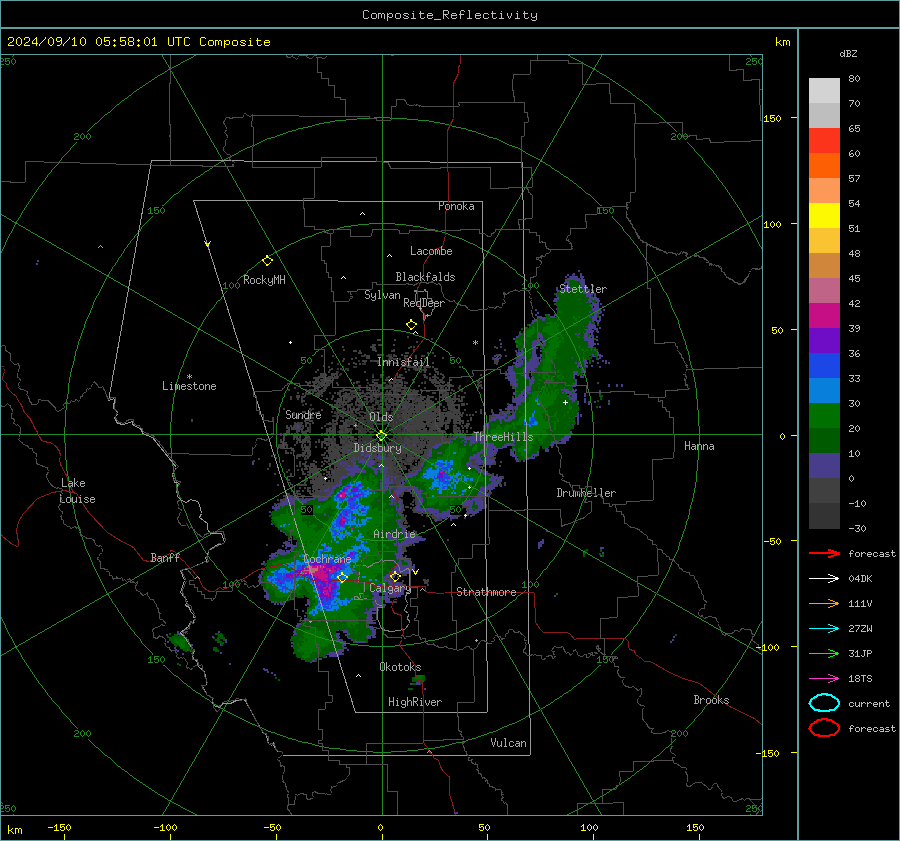
Task: Click the yellow diamond marker above RedDeer
Action: pos(411,325)
